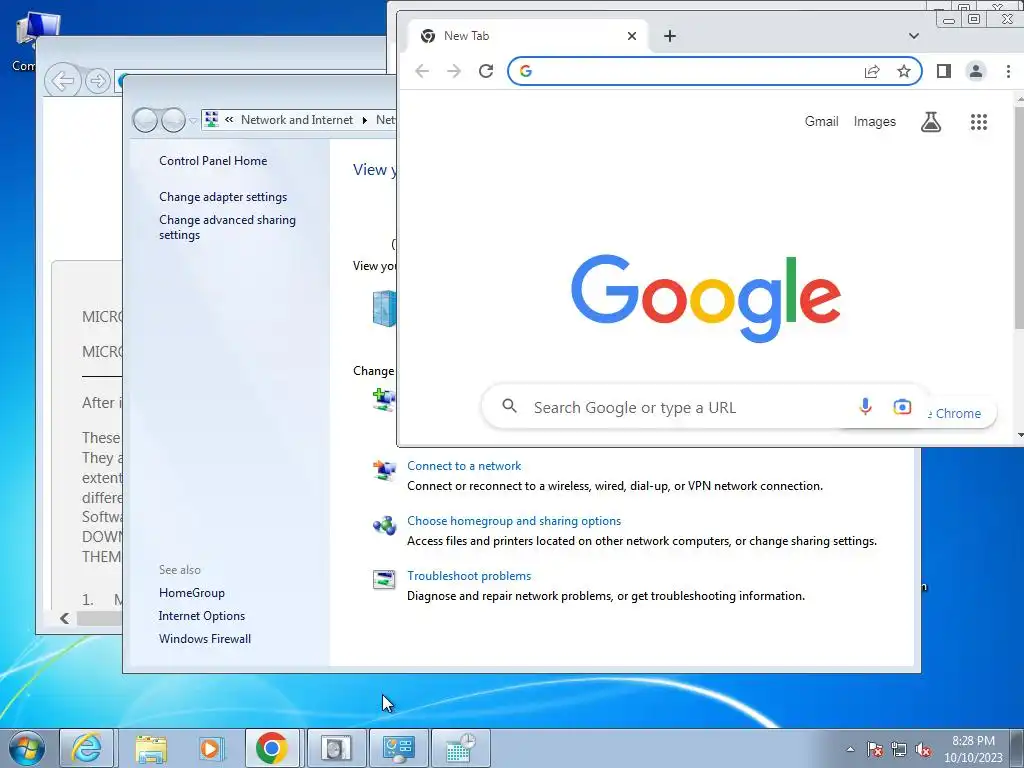Show hidden tray icons arrow
The image size is (1024, 768).
coord(850,749)
